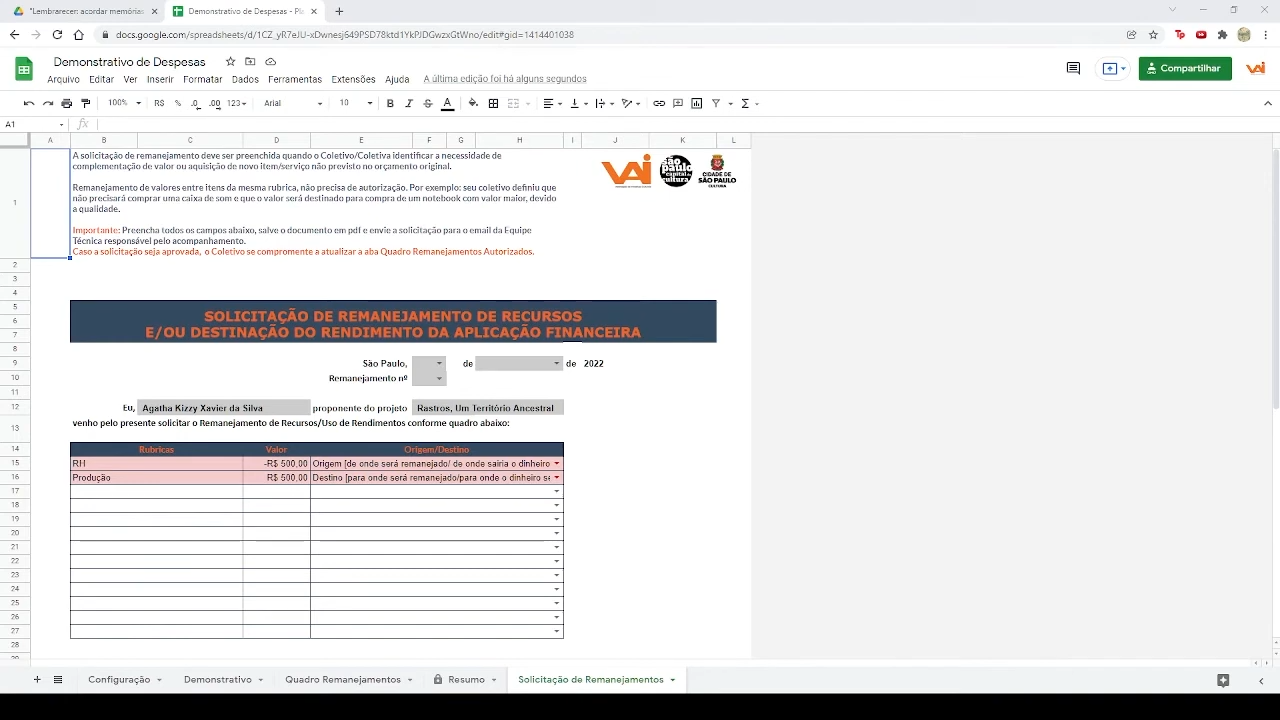The height and width of the screenshot is (720, 1280).
Task: Open comment history icon
Action: point(1073,68)
